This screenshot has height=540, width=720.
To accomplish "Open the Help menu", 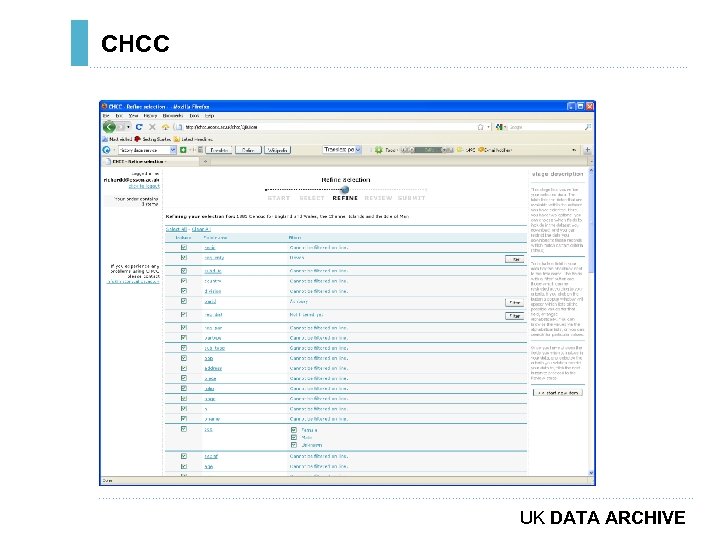I will click(x=209, y=116).
